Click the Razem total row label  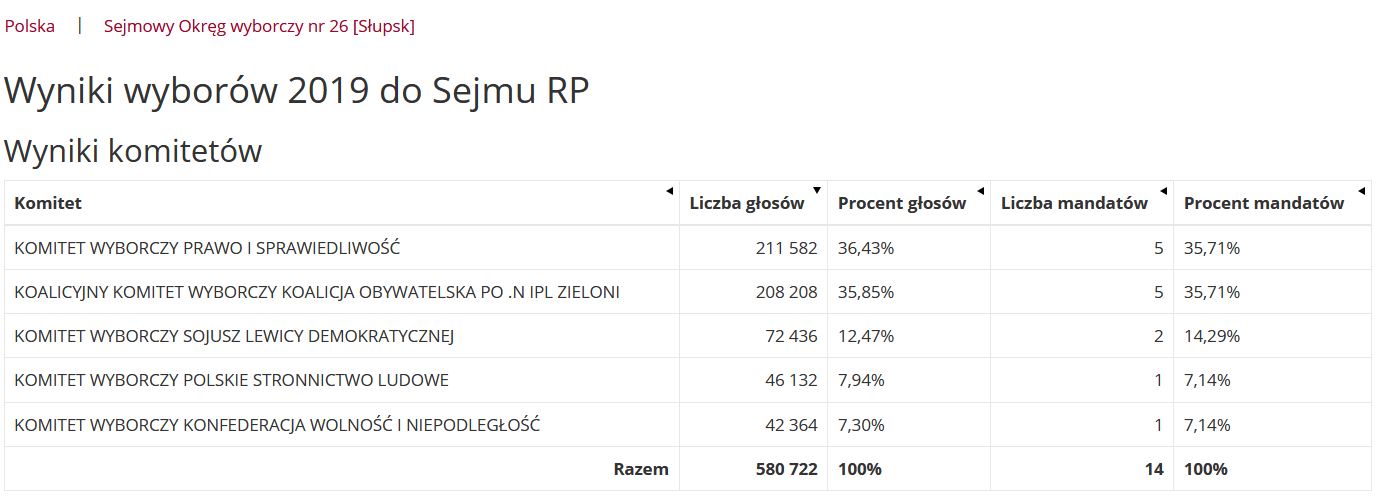pyautogui.click(x=640, y=469)
